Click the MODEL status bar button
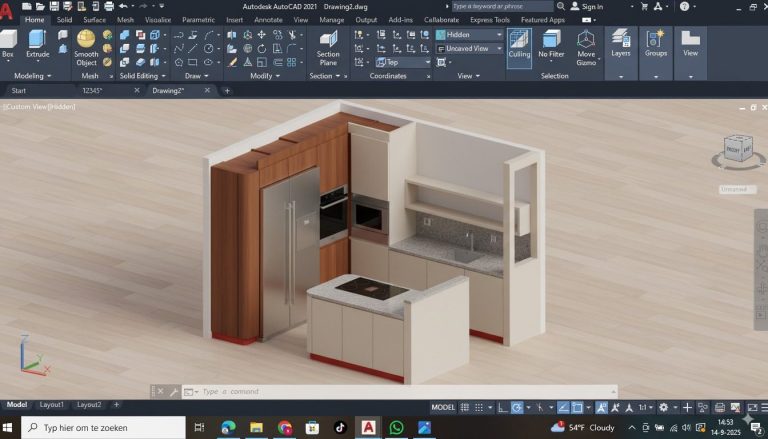Screen dimensions: 768x439 (x=443, y=408)
